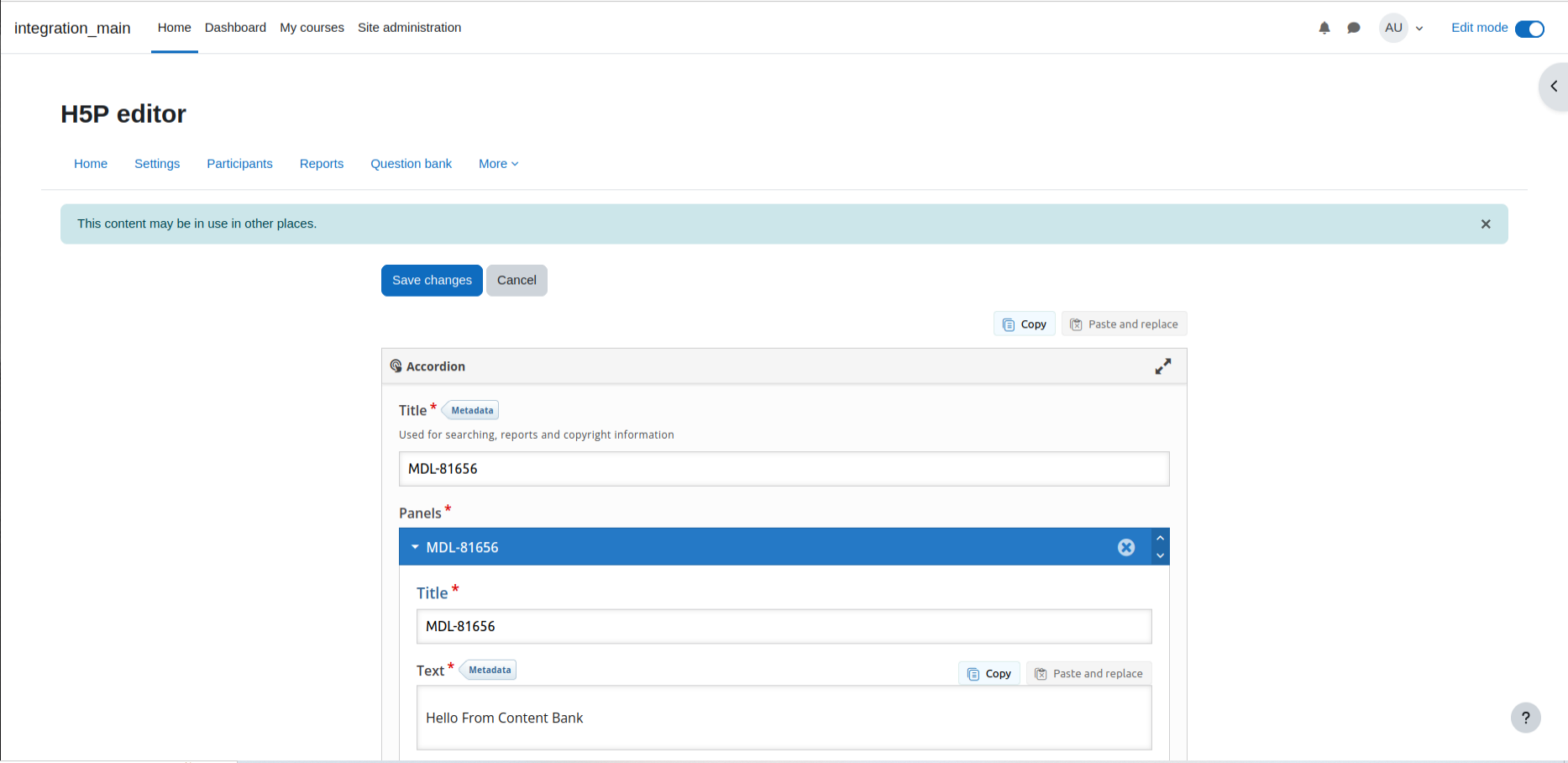1568x763 pixels.
Task: Open the Question bank tab
Action: (x=411, y=164)
